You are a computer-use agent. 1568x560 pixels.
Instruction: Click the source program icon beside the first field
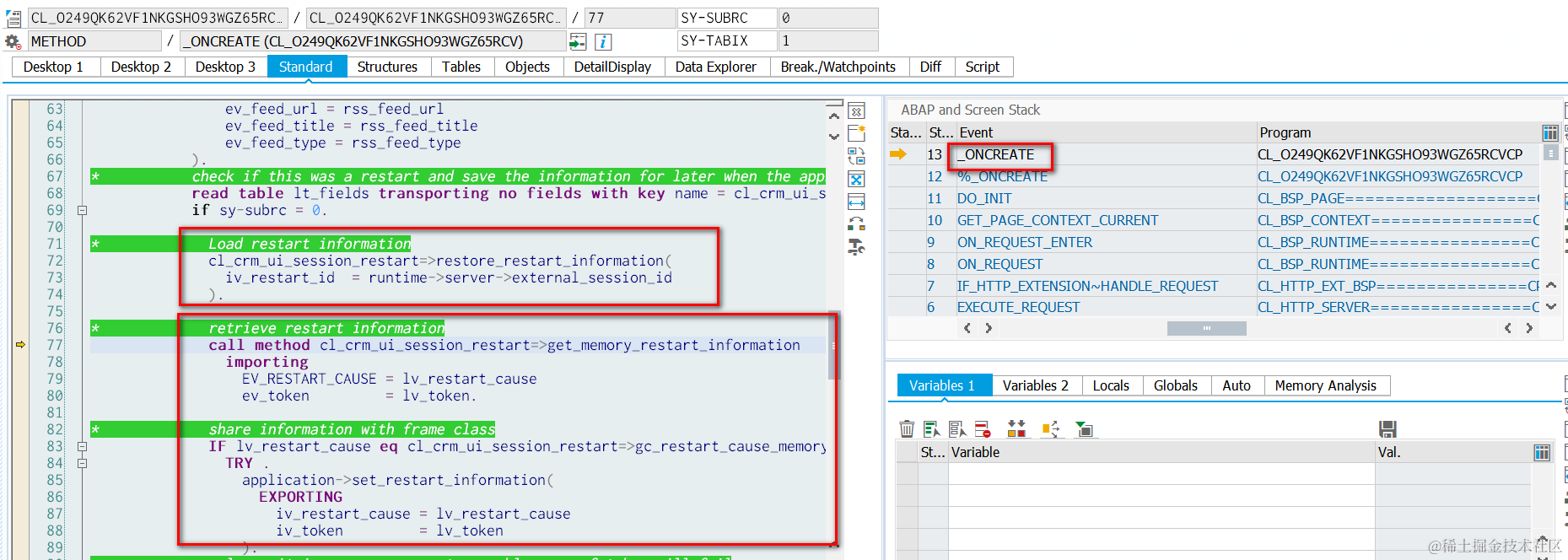(13, 18)
